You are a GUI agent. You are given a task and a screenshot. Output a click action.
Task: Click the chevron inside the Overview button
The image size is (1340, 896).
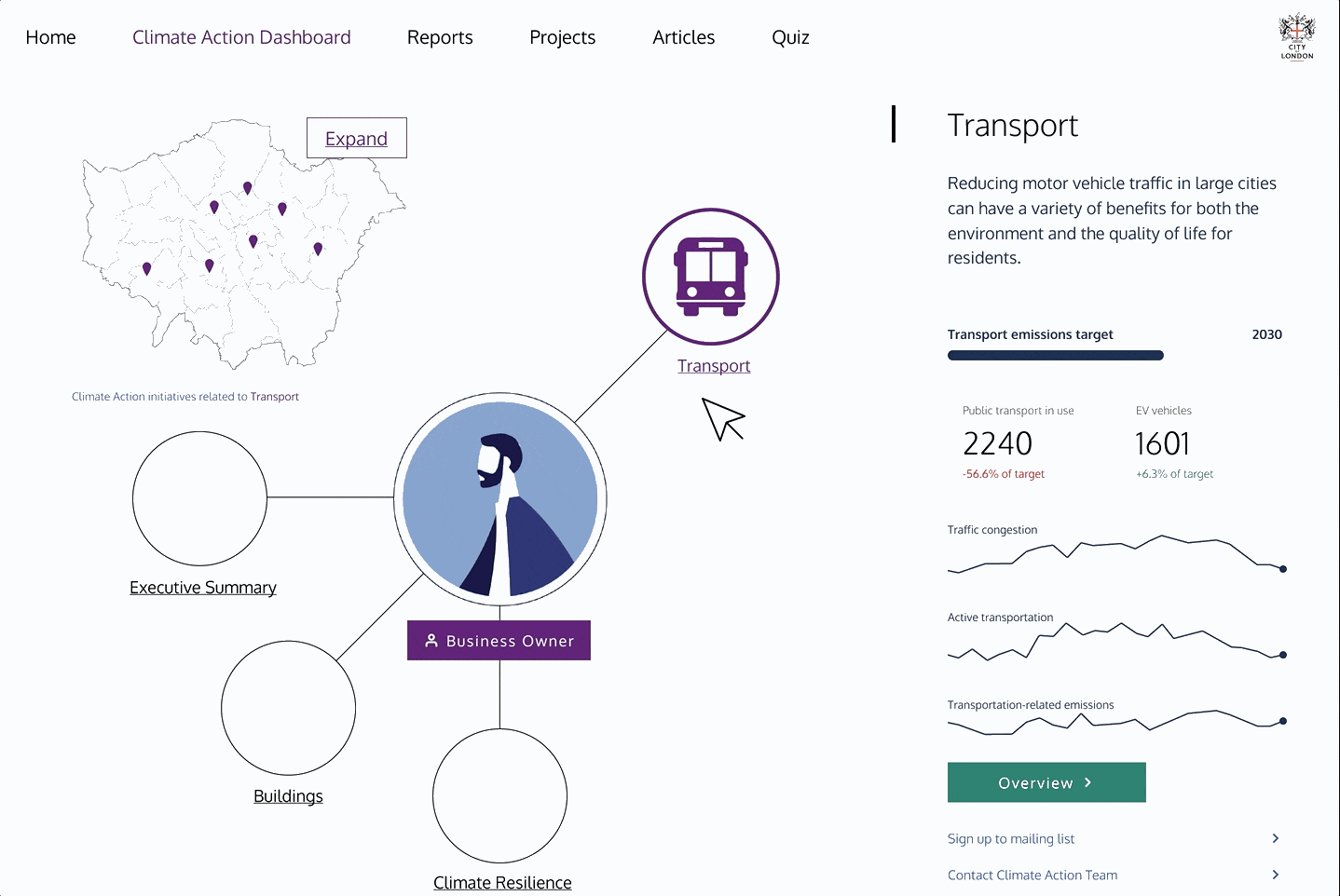1088,782
